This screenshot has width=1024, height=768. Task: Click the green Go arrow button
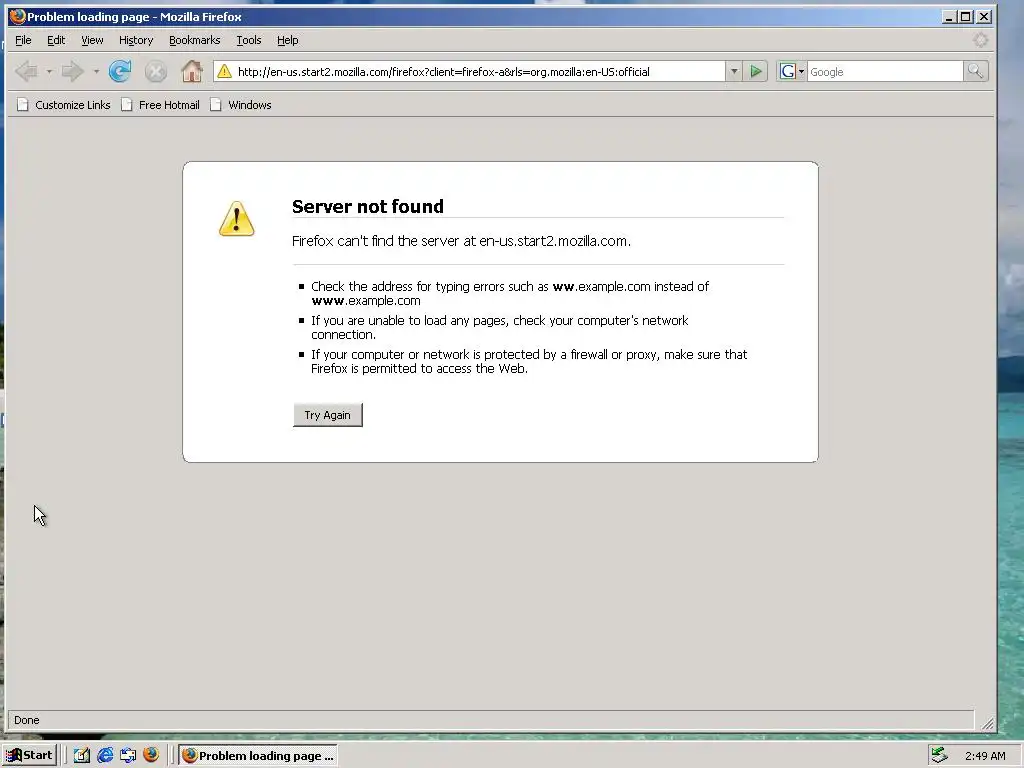pos(756,71)
